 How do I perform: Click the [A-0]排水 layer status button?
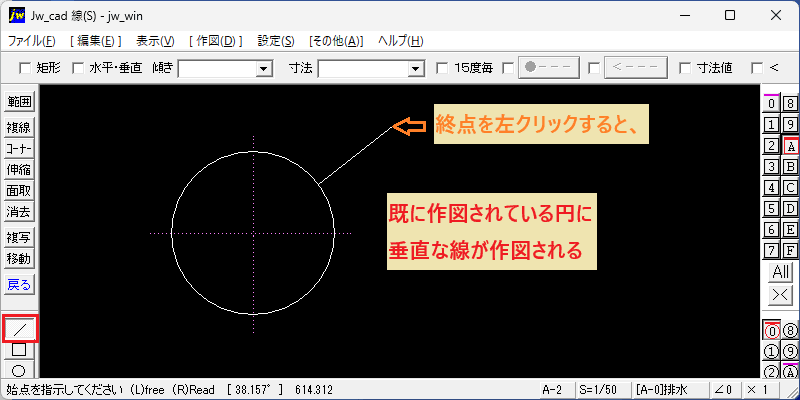(669, 390)
